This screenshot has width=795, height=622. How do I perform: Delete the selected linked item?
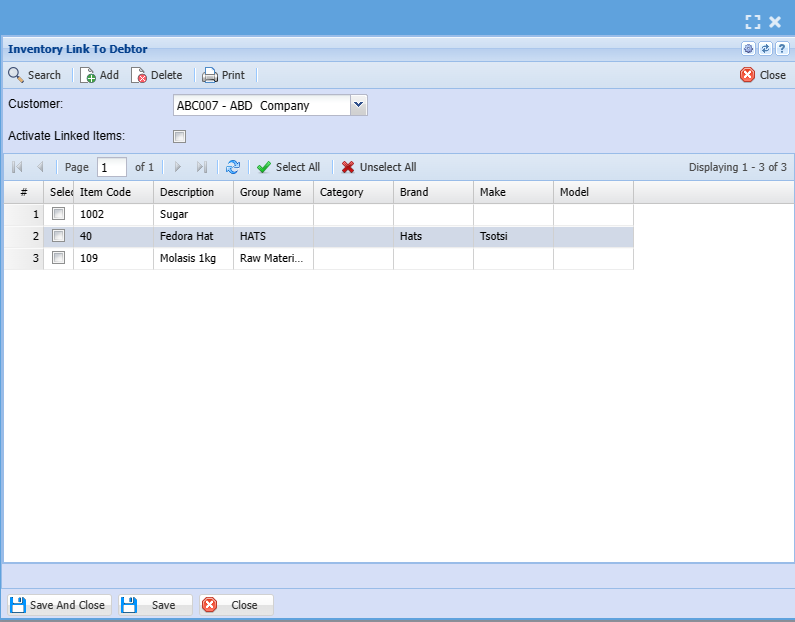click(x=157, y=75)
